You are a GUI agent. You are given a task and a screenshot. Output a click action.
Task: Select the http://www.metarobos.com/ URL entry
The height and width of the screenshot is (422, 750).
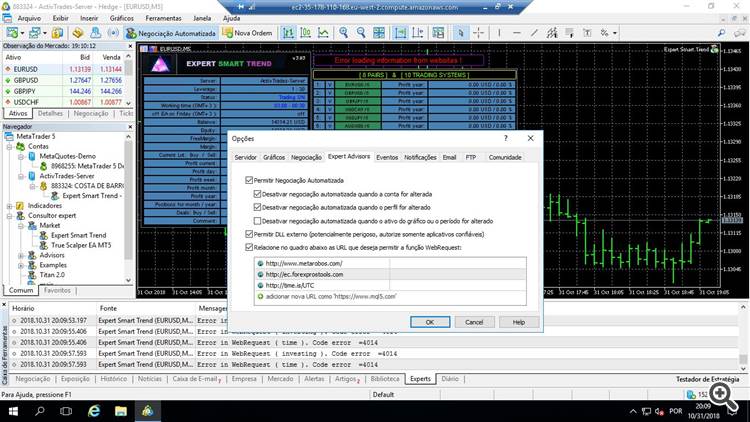305,263
